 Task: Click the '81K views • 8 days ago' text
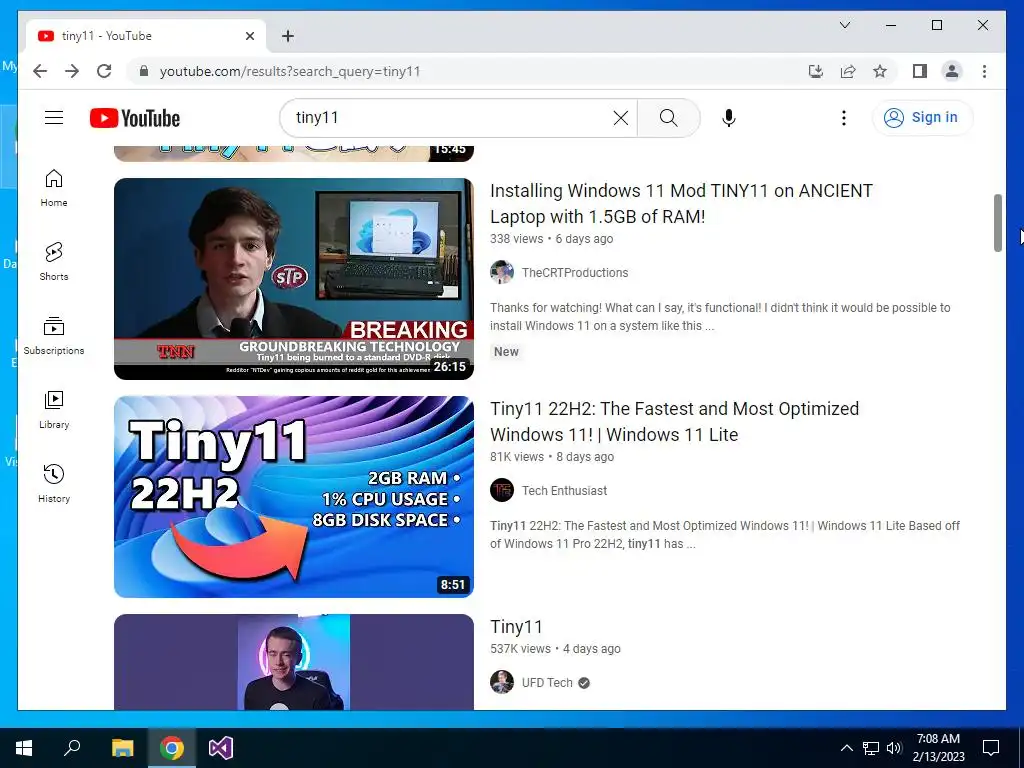(x=552, y=456)
